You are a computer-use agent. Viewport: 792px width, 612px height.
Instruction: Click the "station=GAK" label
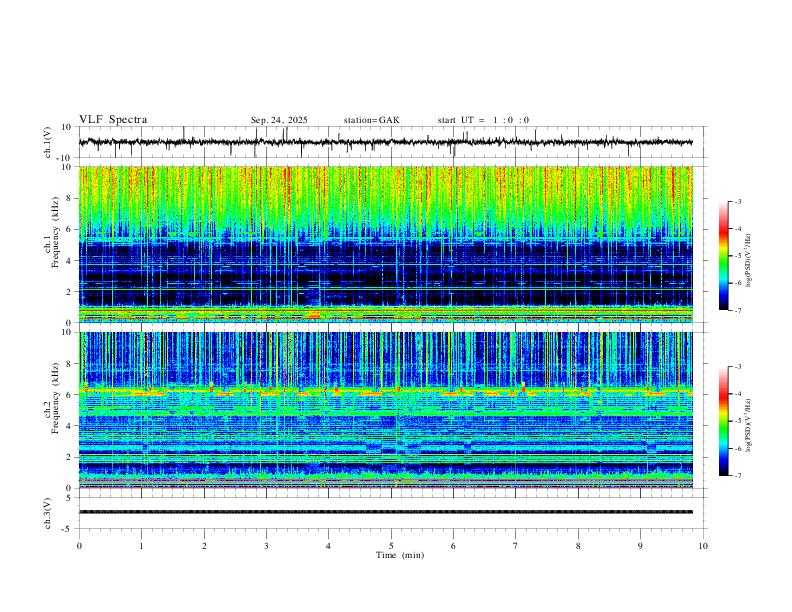click(371, 120)
